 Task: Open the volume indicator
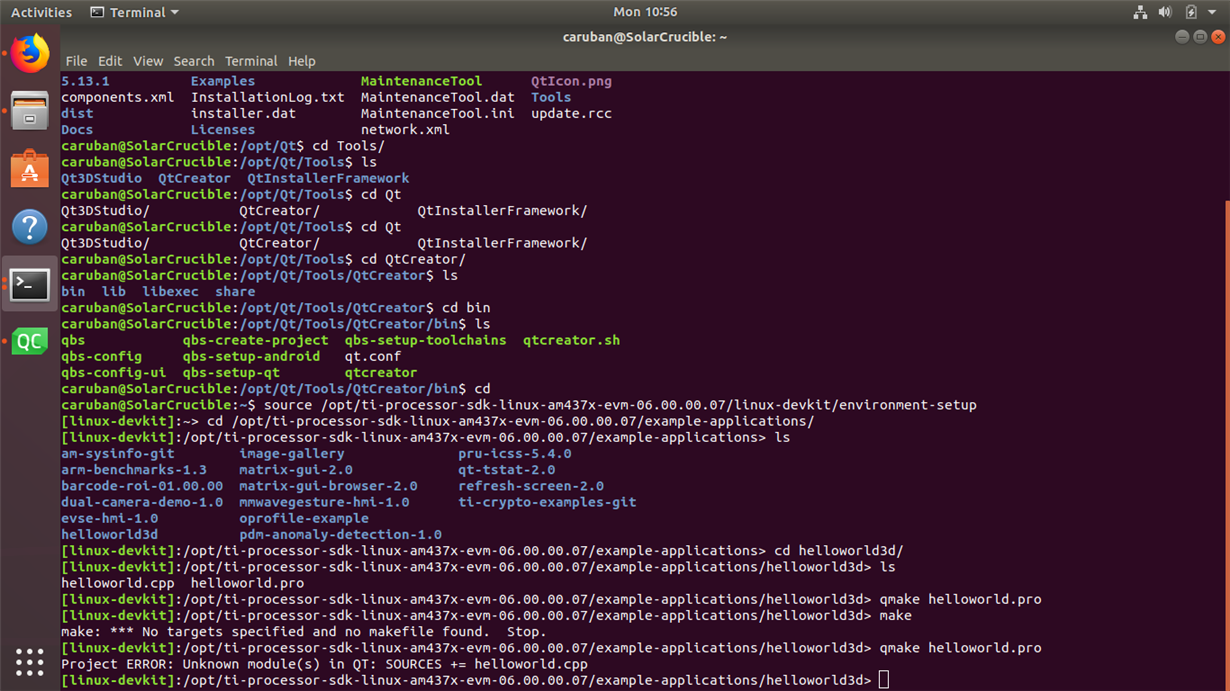click(x=1165, y=12)
